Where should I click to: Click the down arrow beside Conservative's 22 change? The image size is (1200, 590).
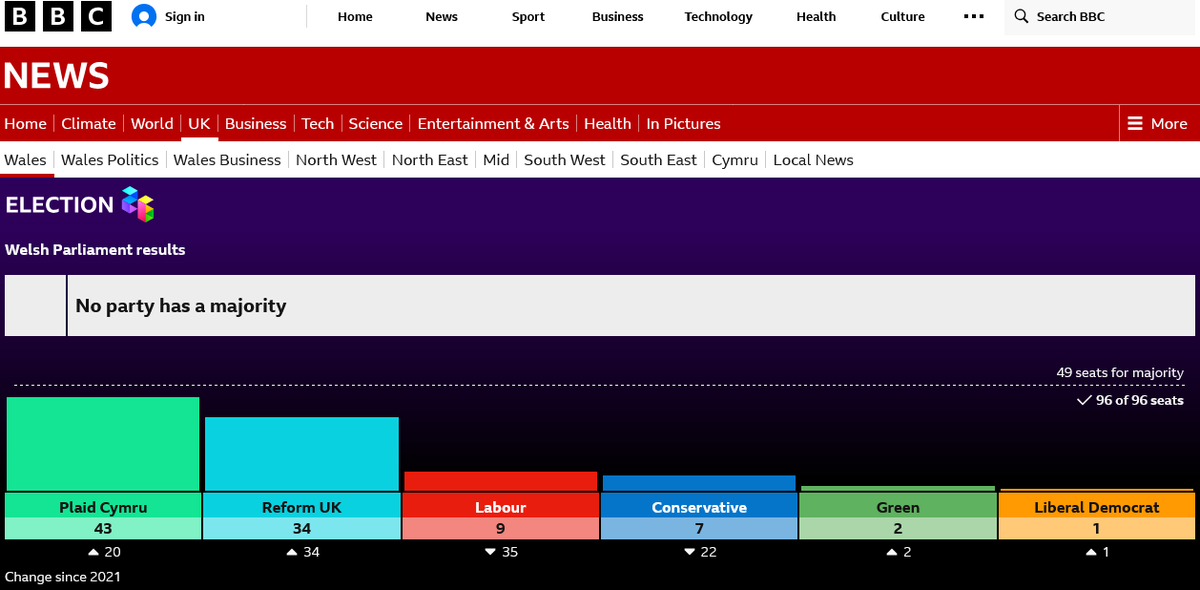(x=689, y=552)
